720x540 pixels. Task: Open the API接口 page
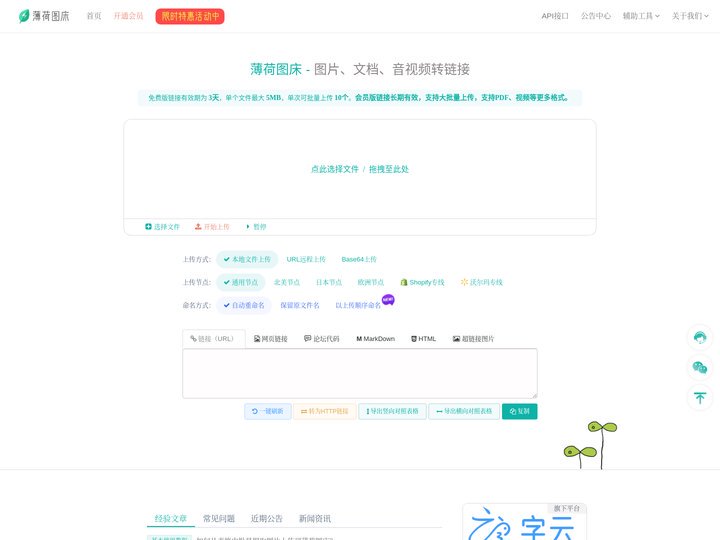pos(555,16)
